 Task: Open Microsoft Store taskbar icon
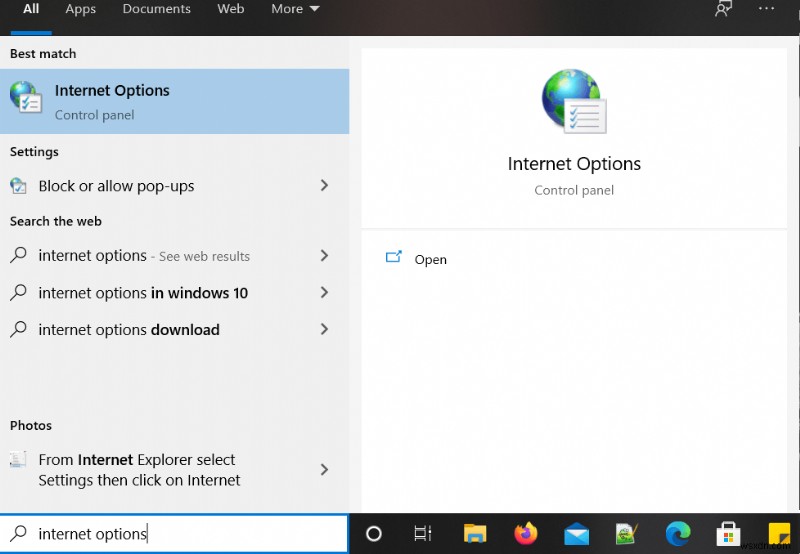[728, 534]
